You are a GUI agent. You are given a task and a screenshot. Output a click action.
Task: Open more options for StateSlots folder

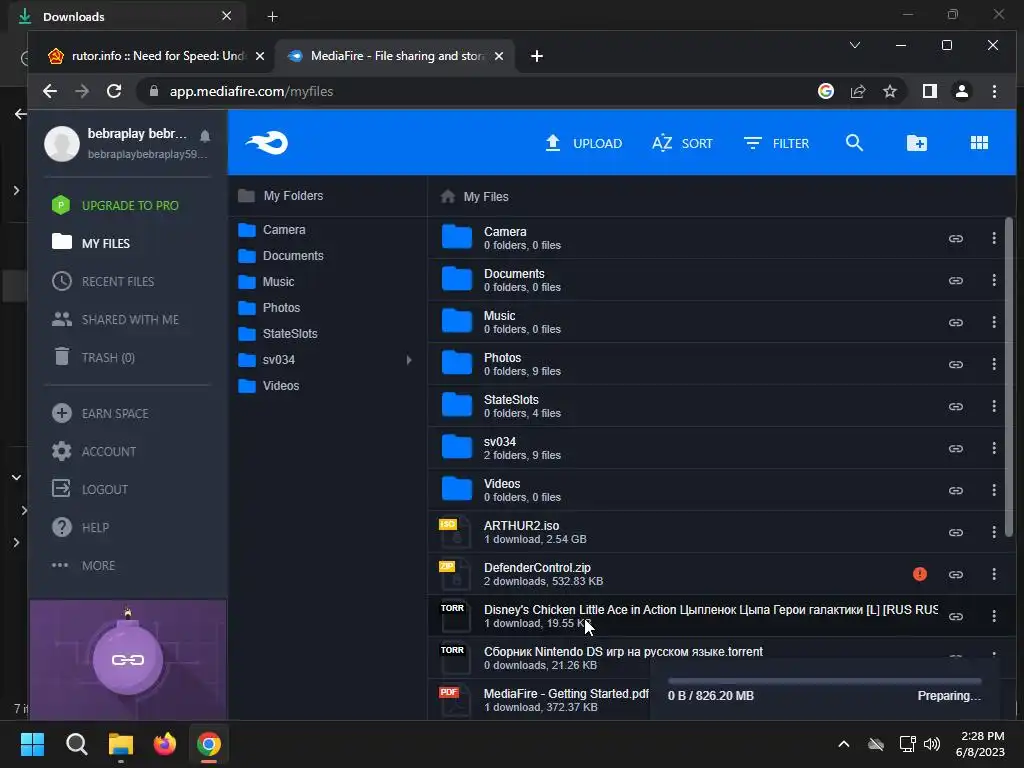tap(994, 406)
